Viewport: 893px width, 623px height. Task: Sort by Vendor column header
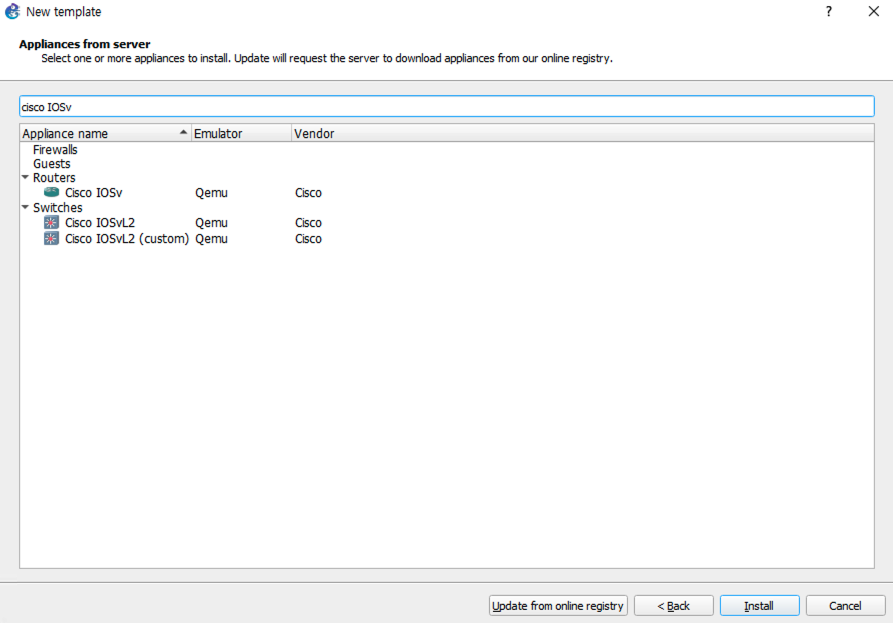[583, 133]
